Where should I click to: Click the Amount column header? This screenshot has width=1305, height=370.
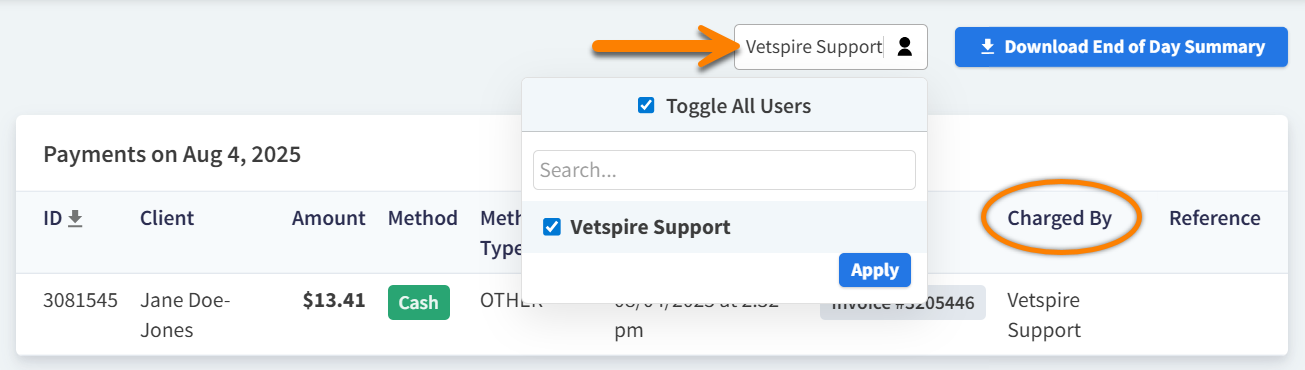pos(329,218)
